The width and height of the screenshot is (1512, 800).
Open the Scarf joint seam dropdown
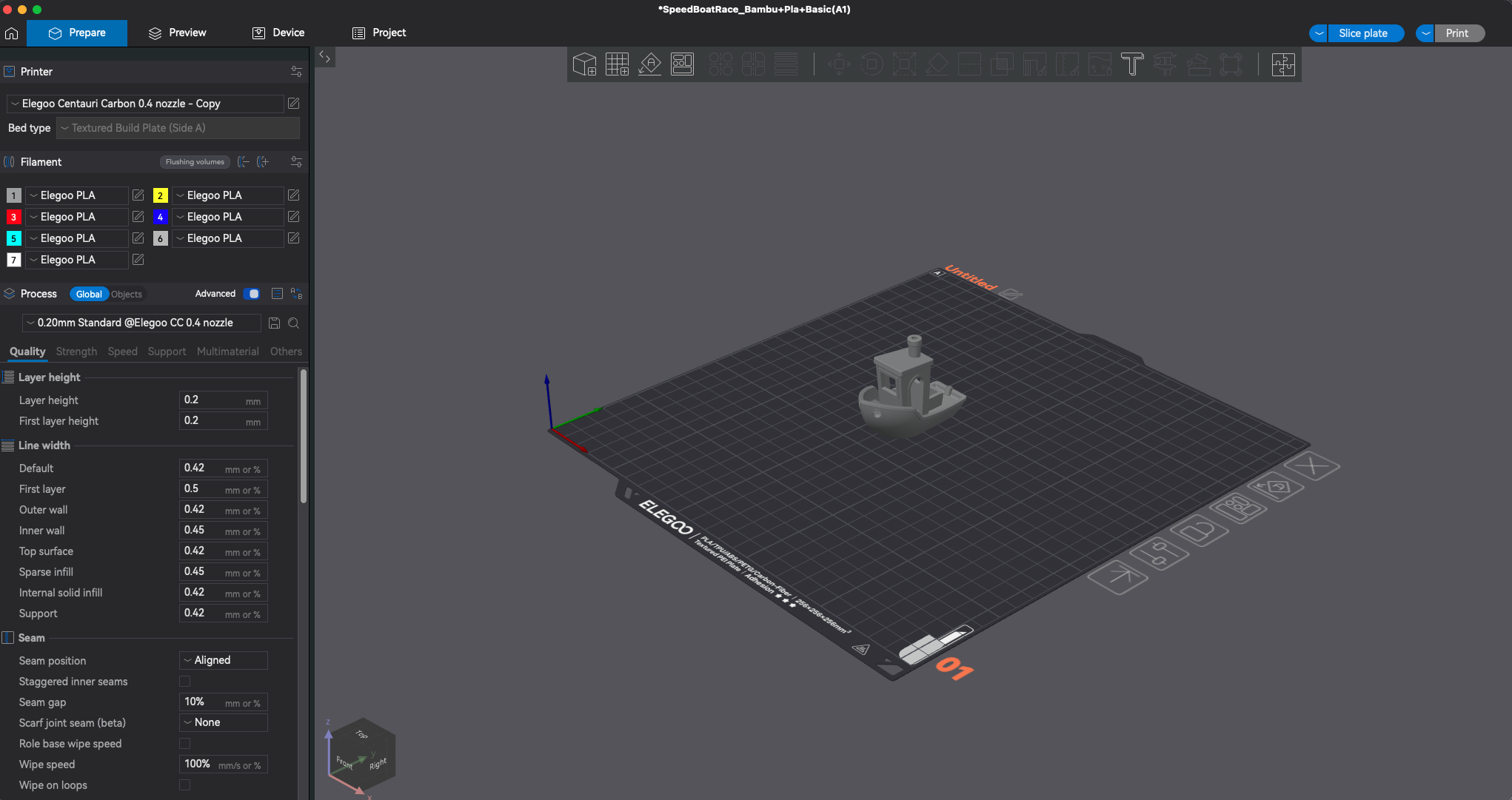224,722
